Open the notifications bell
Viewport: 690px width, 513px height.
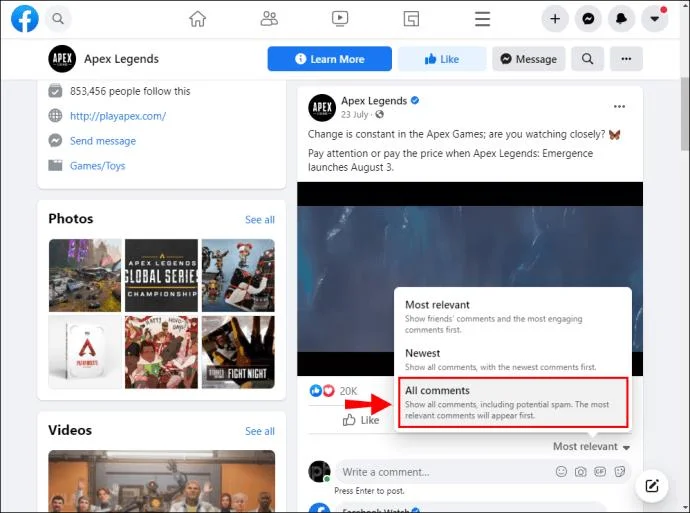[621, 19]
